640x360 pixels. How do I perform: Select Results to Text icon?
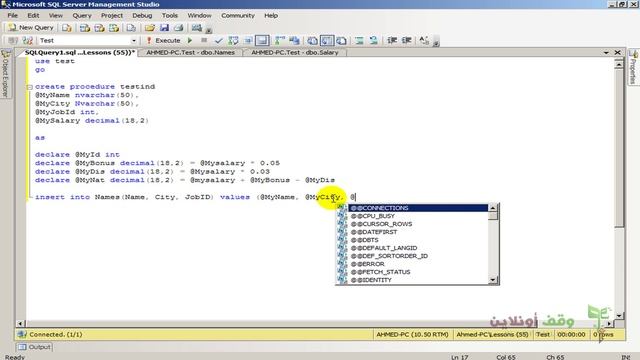[312, 40]
